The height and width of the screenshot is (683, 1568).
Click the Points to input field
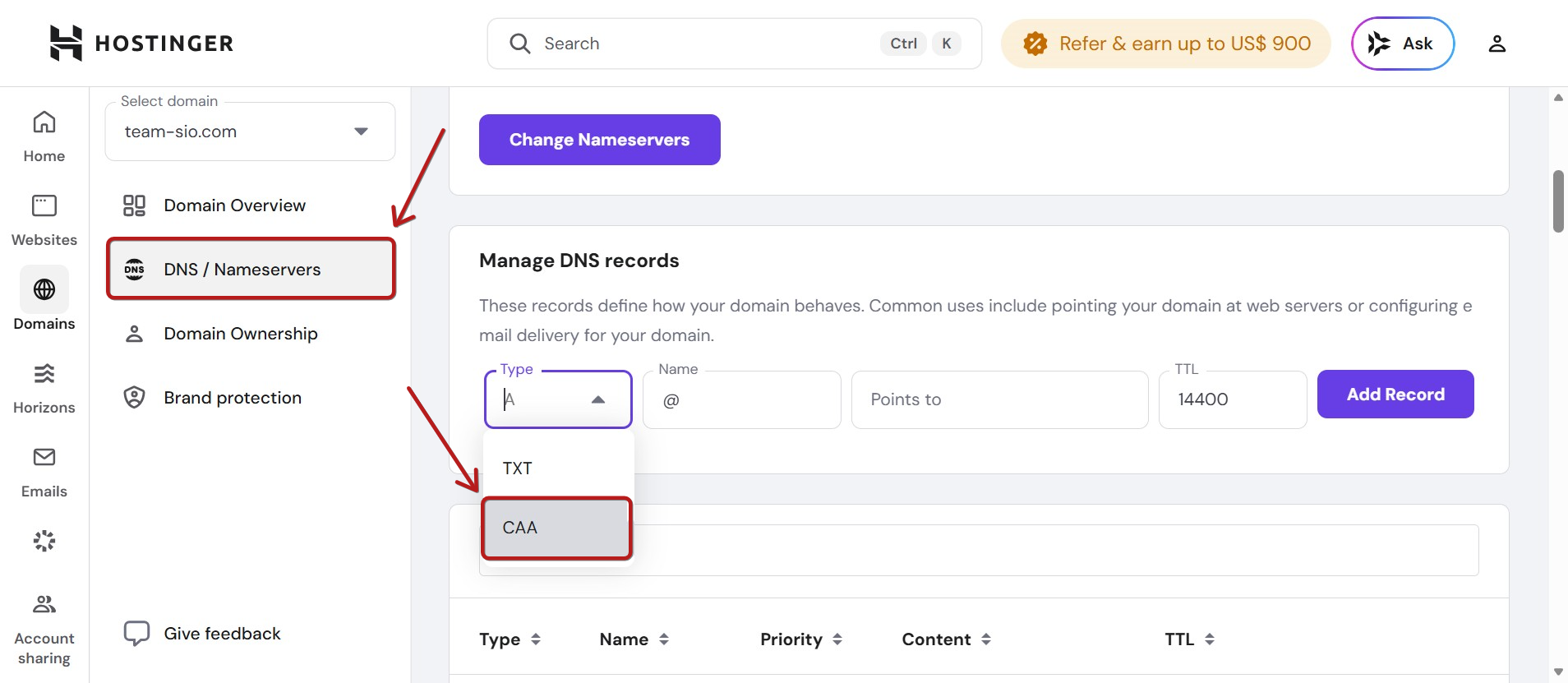999,399
